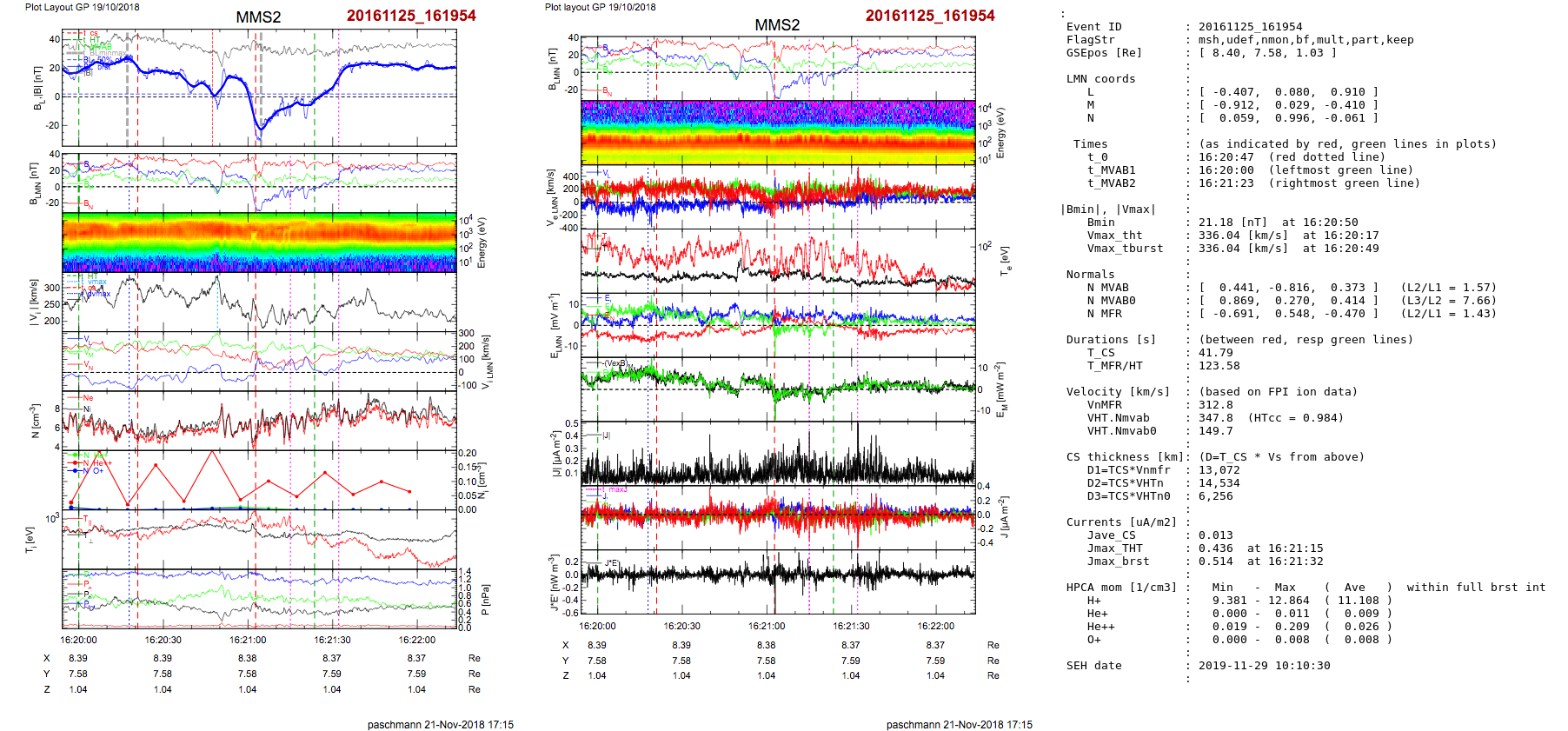Click the MMS2 title above left plot
Viewport: 1568px width, 731px height.
tap(258, 17)
